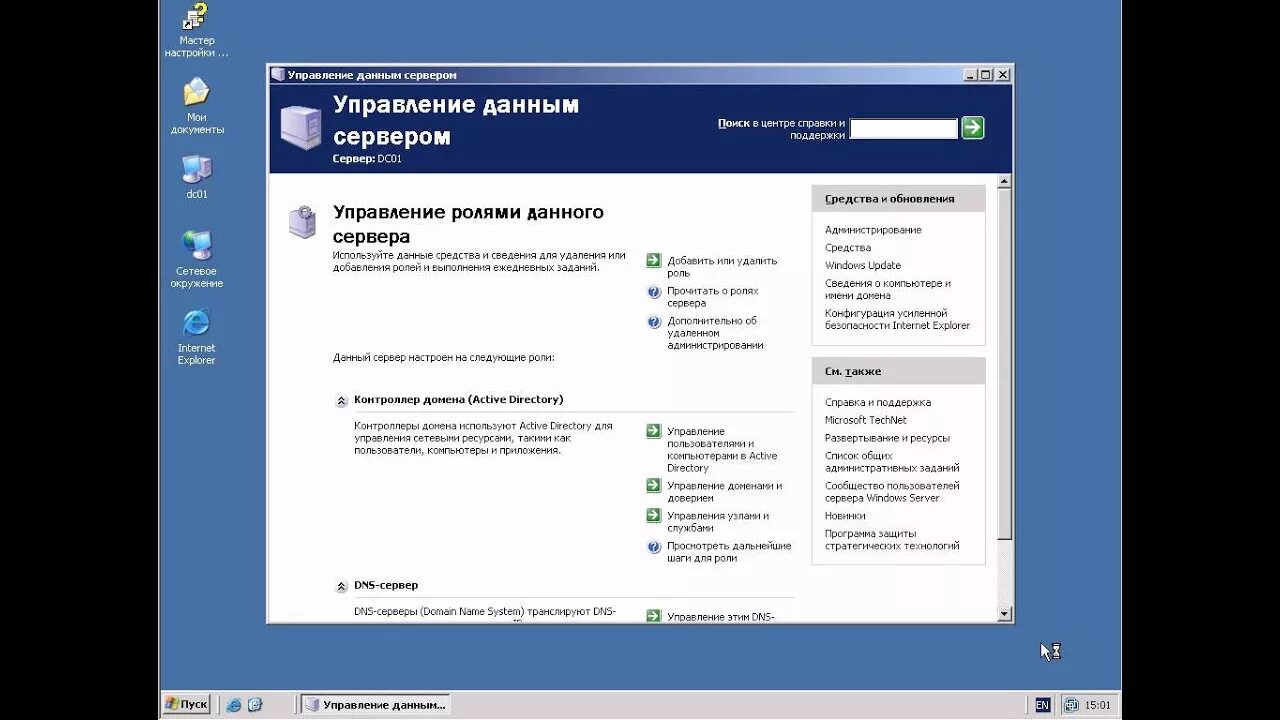Click green arrow for Управление узлами и службами

654,516
